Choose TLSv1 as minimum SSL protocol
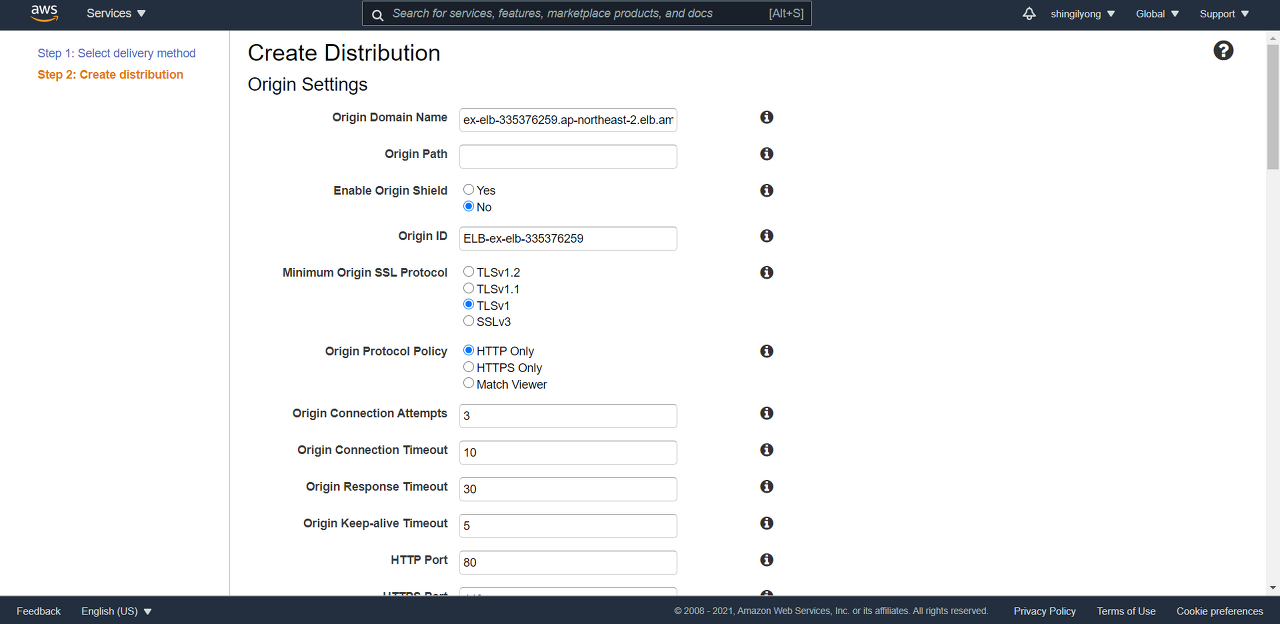 [468, 304]
